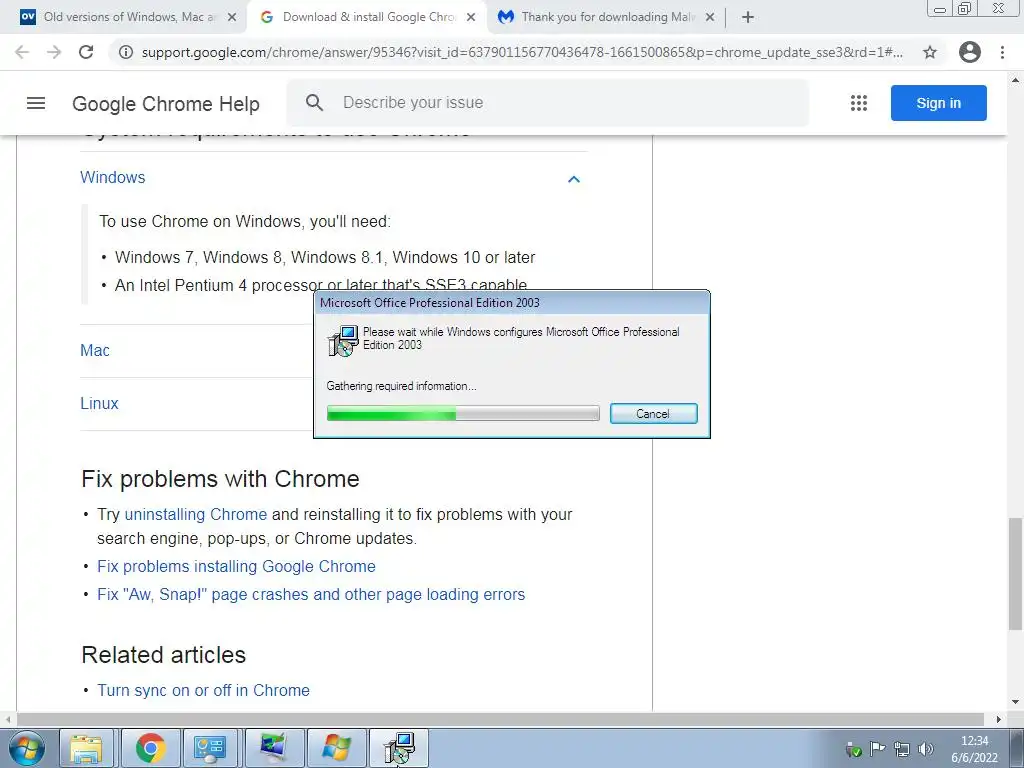Image resolution: width=1024 pixels, height=768 pixels.
Task: Open the Windows flag taskbar item
Action: tap(336, 748)
